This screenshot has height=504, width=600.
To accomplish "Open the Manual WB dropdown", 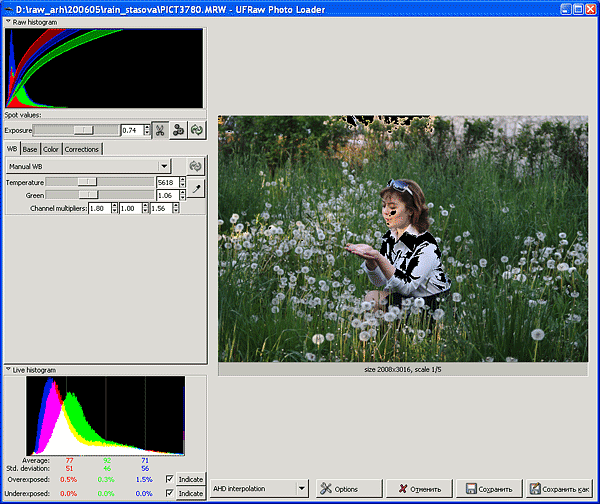I will [88, 166].
